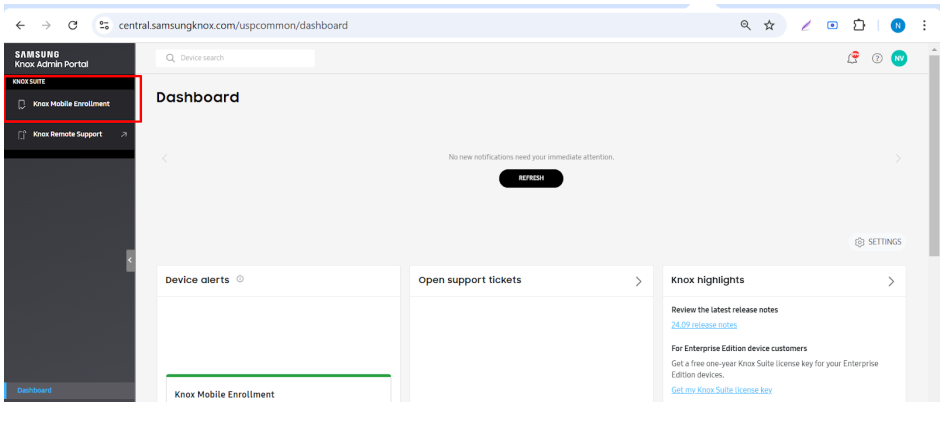The image size is (946, 438).
Task: Click the Device alerts info icon
Action: [240, 279]
